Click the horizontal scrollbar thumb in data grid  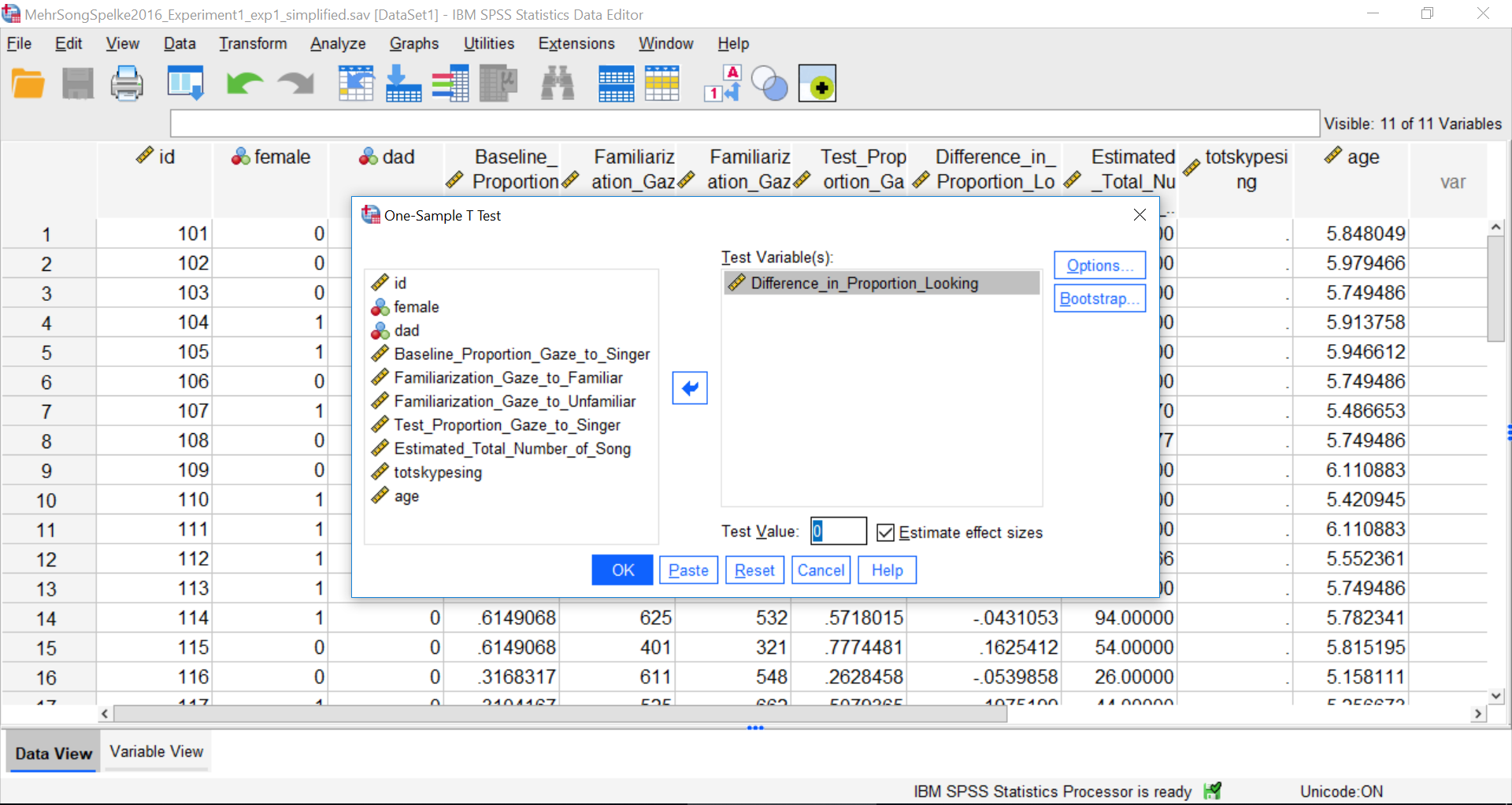[x=561, y=714]
